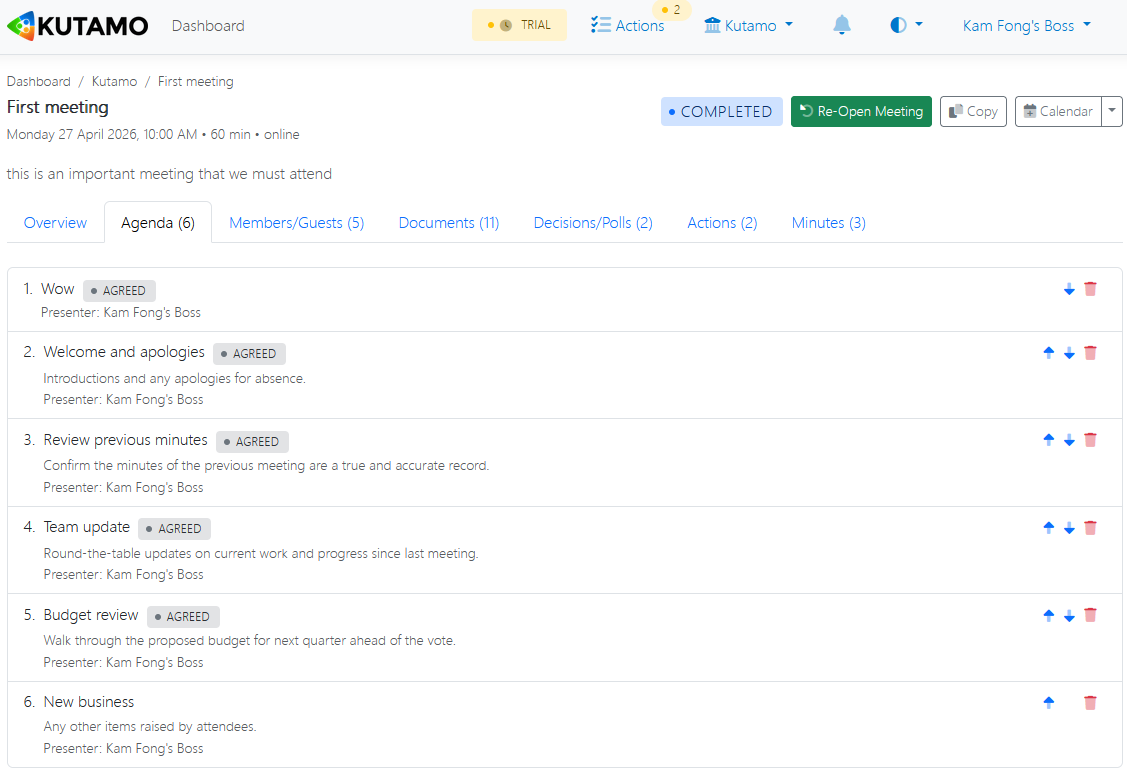Move 'Welcome and apologies' down
This screenshot has height=776, width=1127.
click(x=1069, y=353)
